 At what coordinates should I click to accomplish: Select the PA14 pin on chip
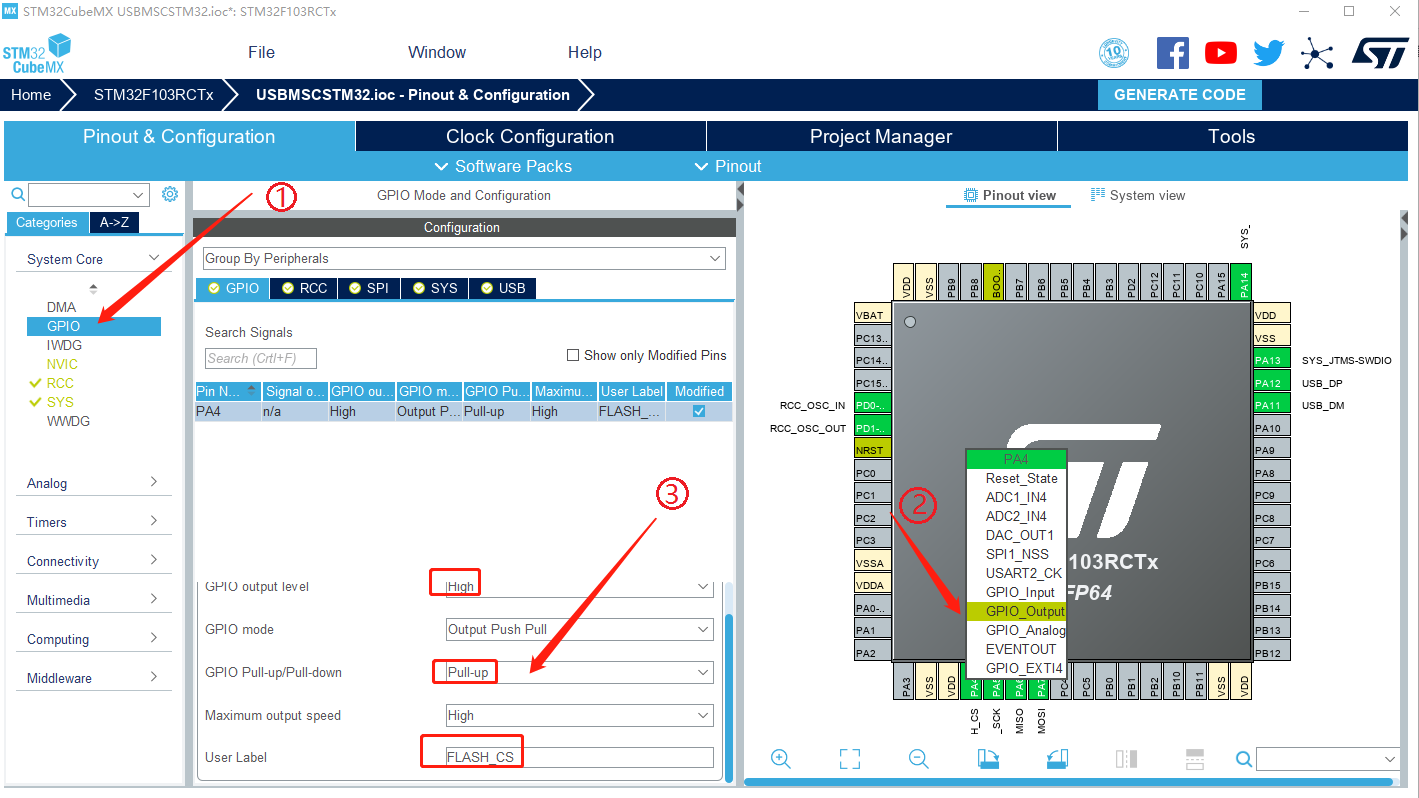[1241, 283]
